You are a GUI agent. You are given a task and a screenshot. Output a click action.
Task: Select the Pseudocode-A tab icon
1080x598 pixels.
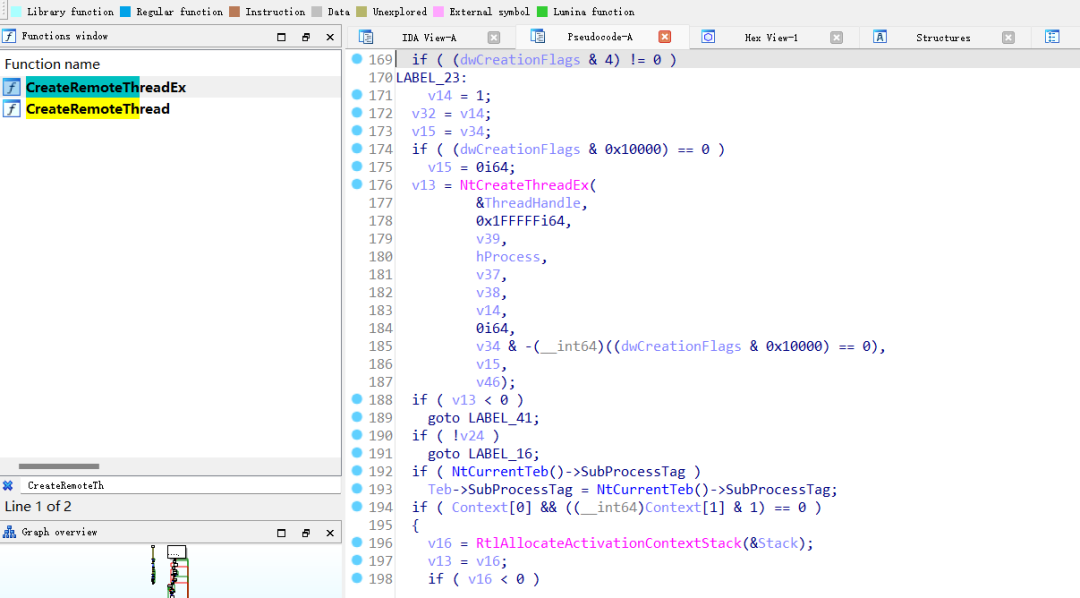coord(538,36)
